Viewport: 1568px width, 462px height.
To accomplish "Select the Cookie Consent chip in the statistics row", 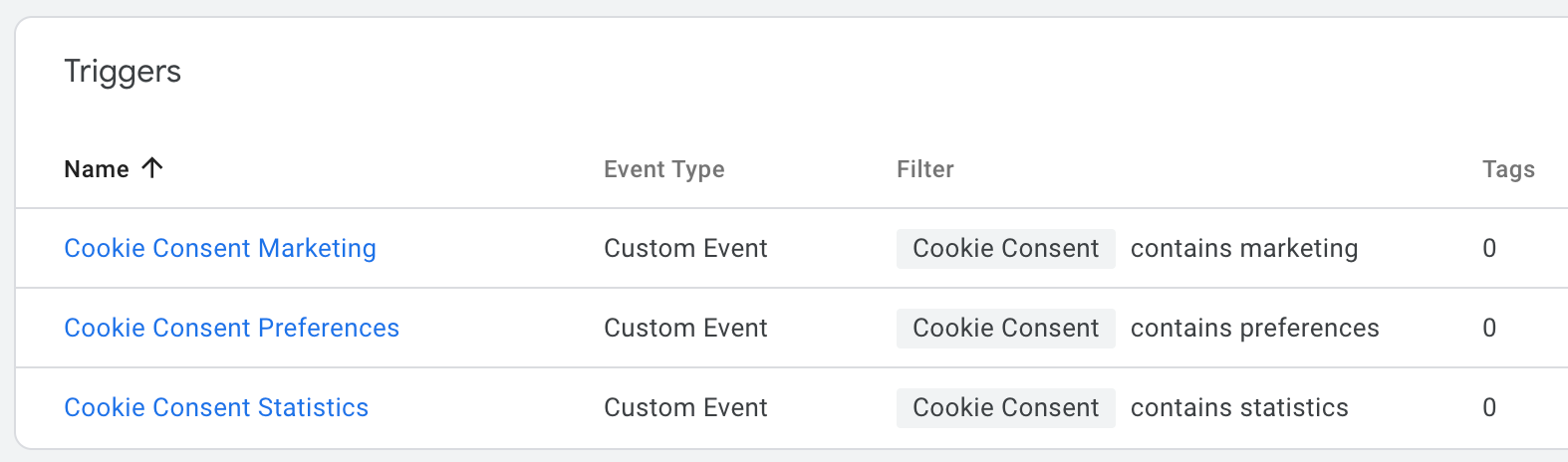I will tap(1006, 407).
